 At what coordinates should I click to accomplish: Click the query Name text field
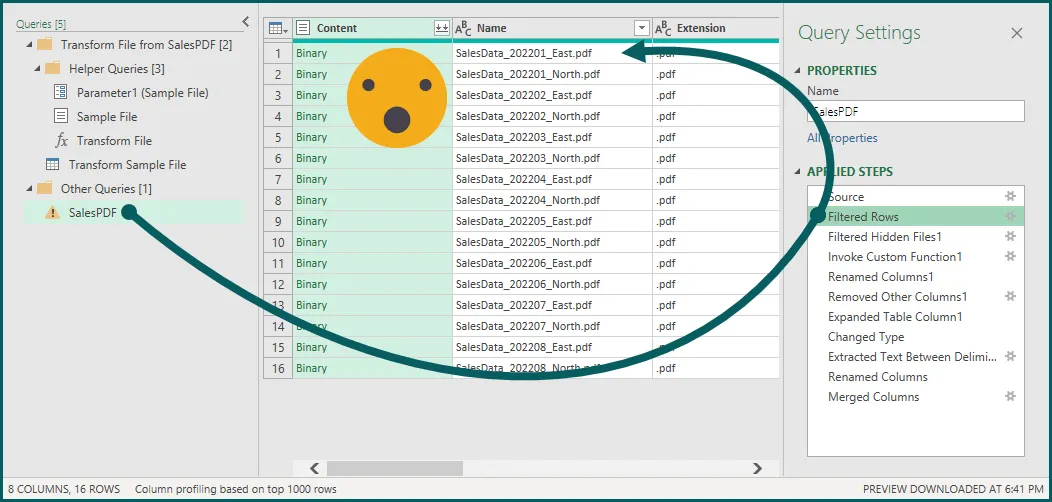pos(915,112)
